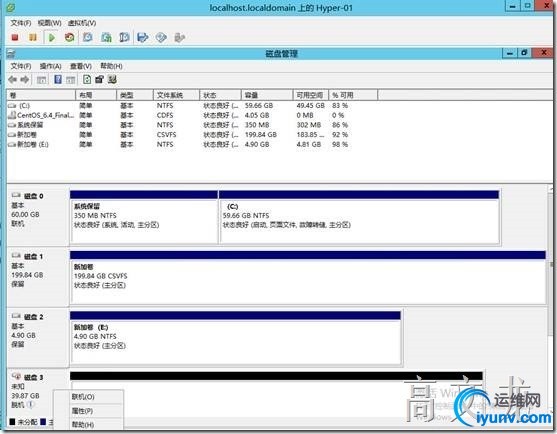
Task: Open the snapshot manager icon
Action: [124, 37]
